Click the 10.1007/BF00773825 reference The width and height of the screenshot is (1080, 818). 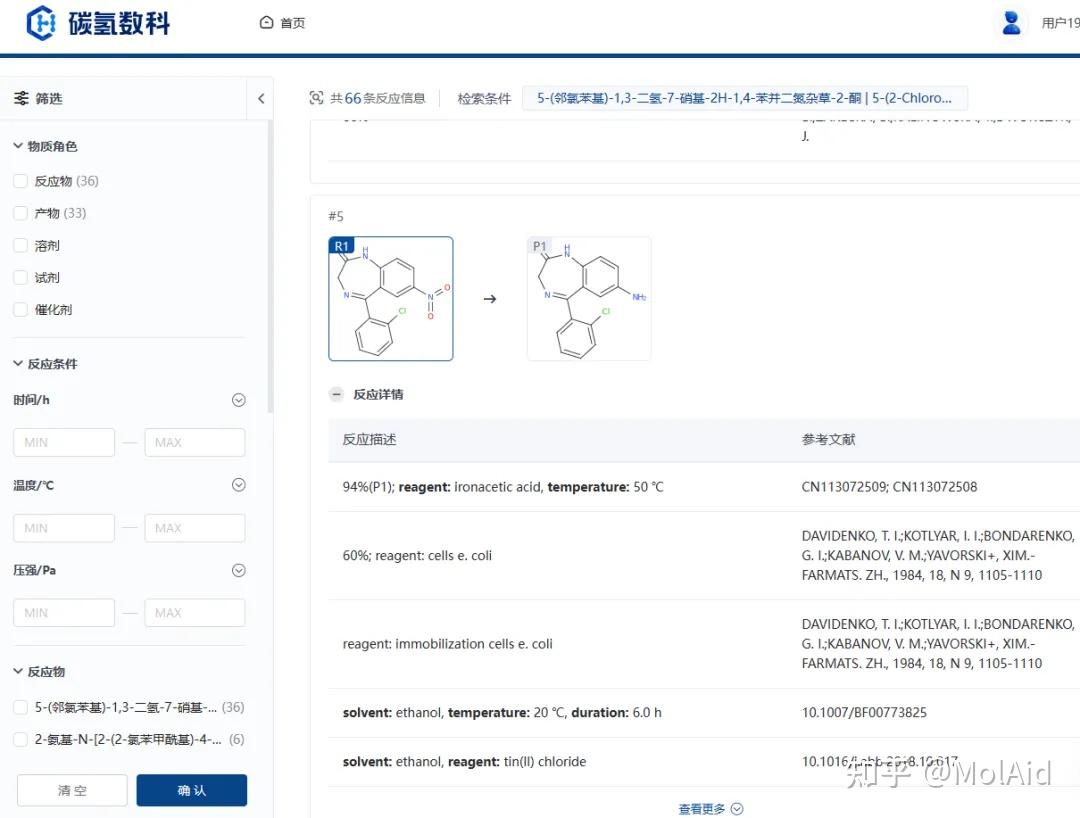click(x=864, y=713)
